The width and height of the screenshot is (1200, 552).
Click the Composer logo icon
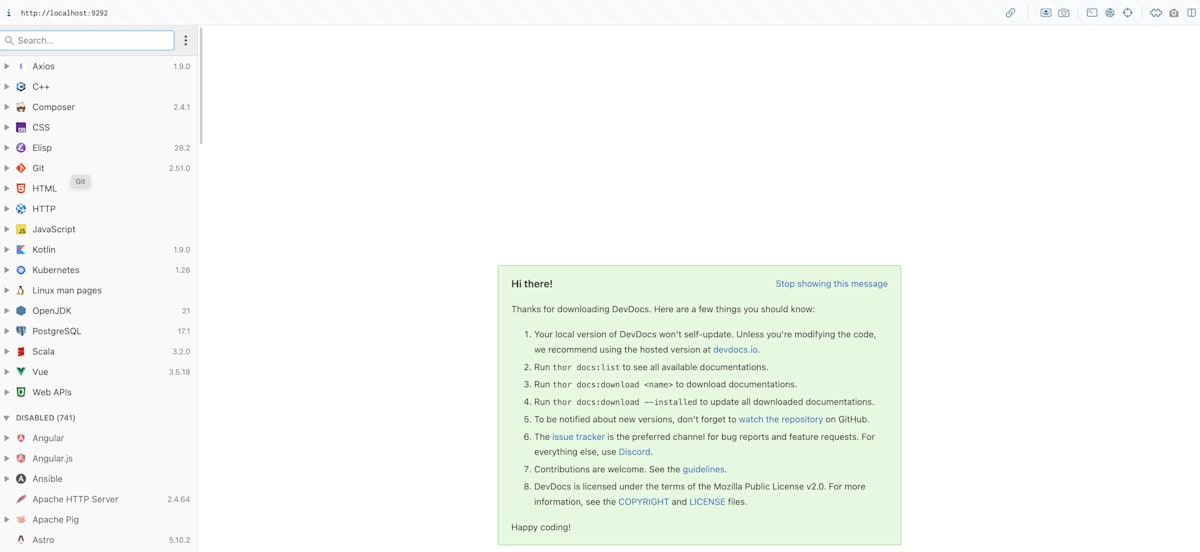(x=21, y=107)
